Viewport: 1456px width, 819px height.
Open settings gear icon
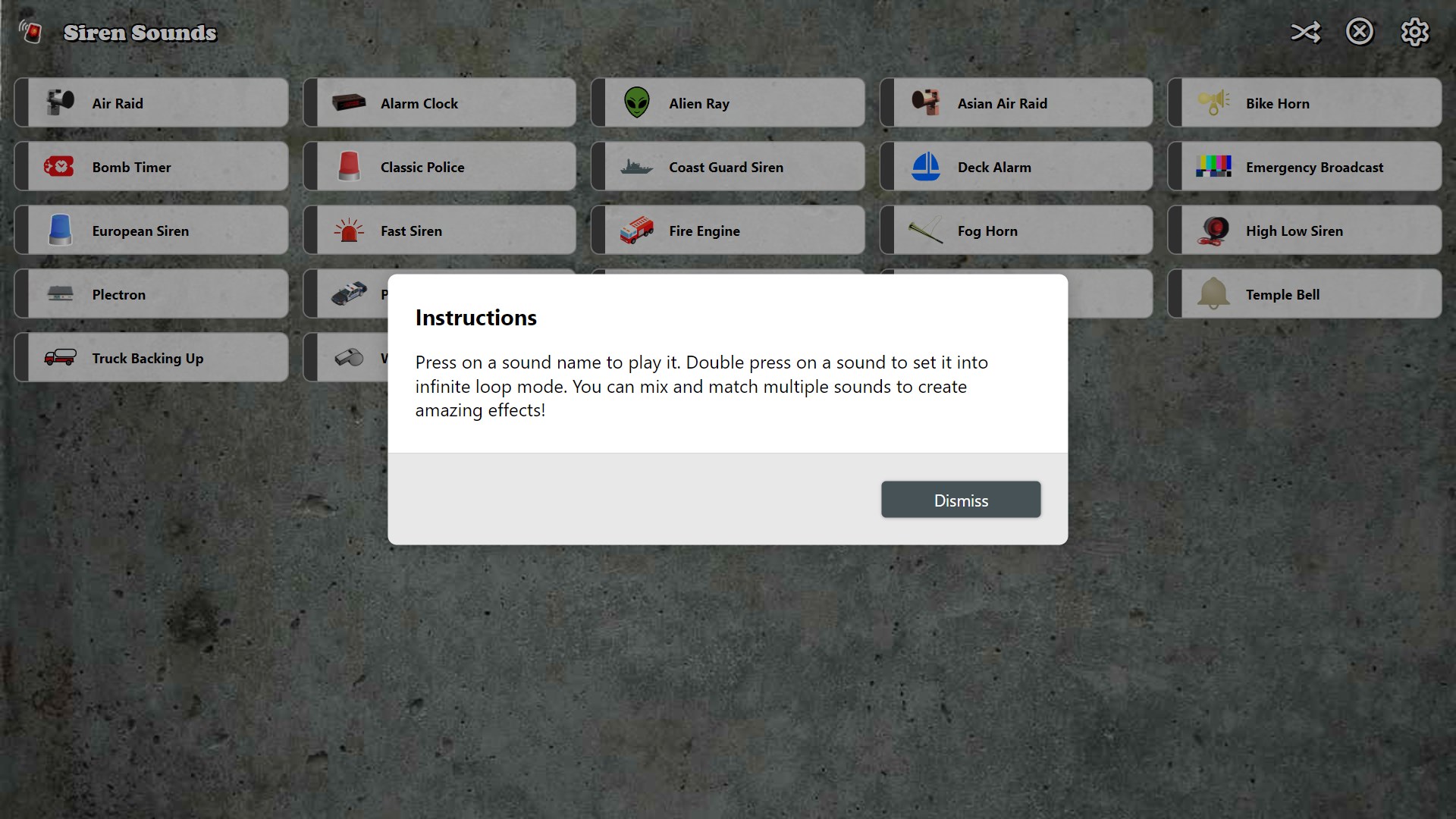click(x=1414, y=33)
